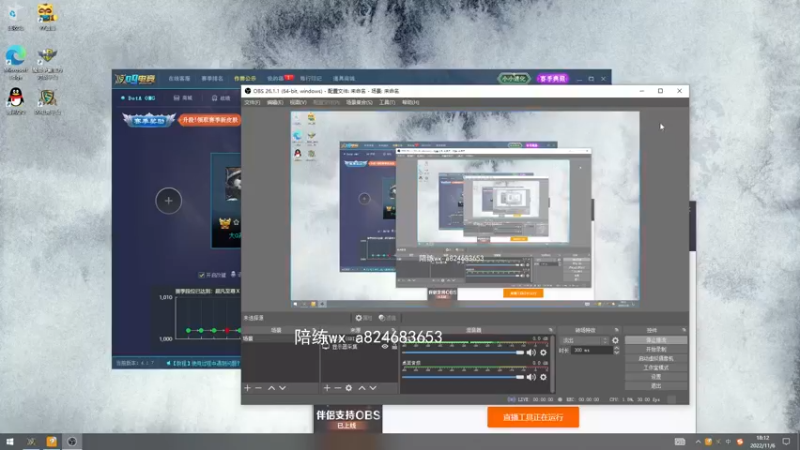Click the round plus button in the 09 platform window

168,201
